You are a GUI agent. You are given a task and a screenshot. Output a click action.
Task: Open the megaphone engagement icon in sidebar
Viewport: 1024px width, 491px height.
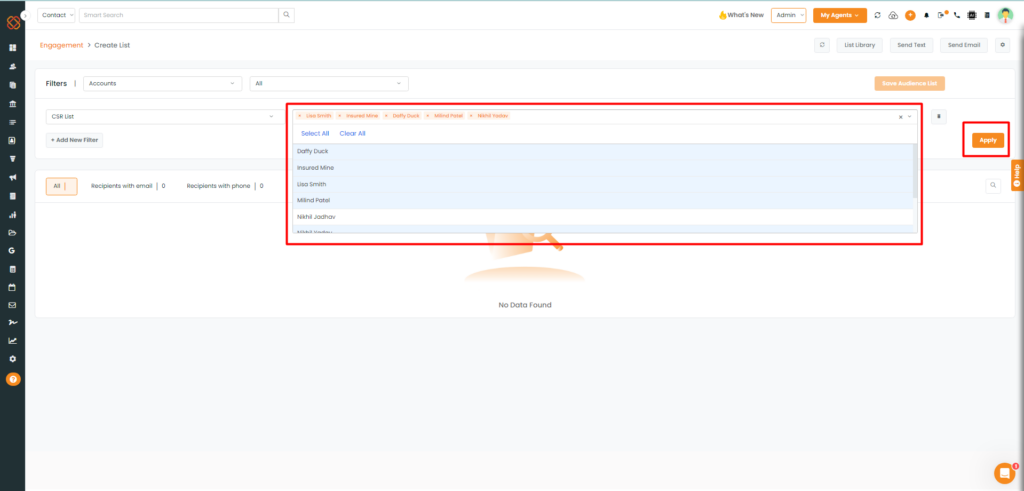click(12, 178)
